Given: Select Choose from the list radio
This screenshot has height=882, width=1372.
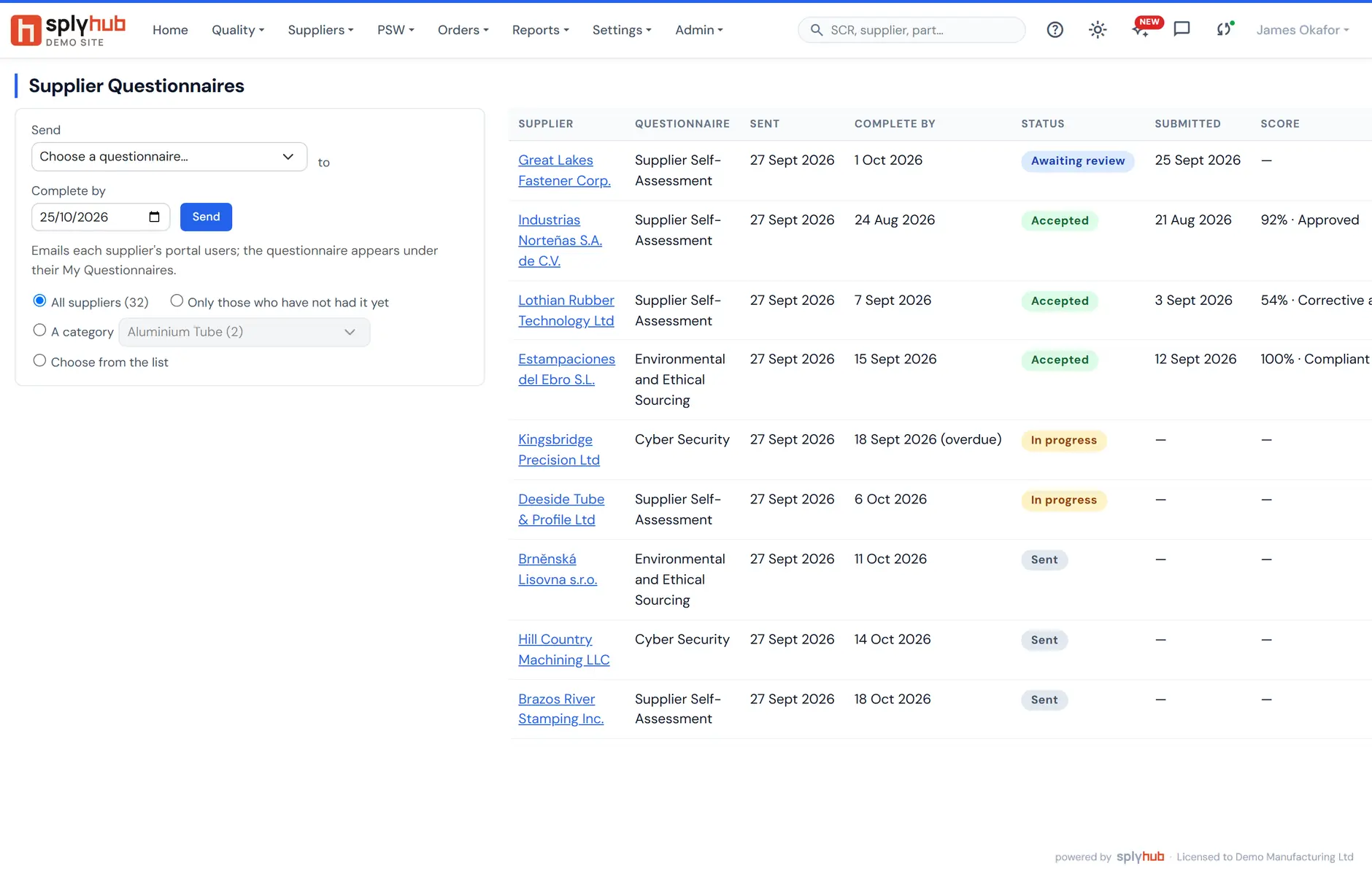Looking at the screenshot, I should pos(39,360).
